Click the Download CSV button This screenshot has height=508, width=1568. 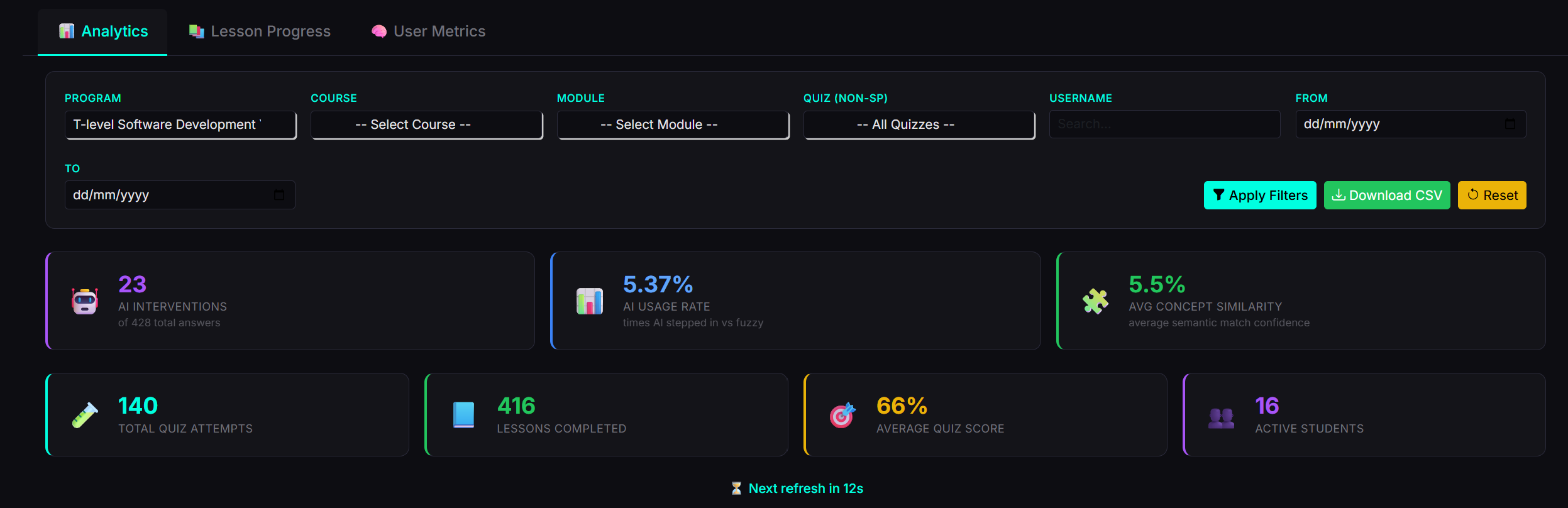tap(1387, 196)
